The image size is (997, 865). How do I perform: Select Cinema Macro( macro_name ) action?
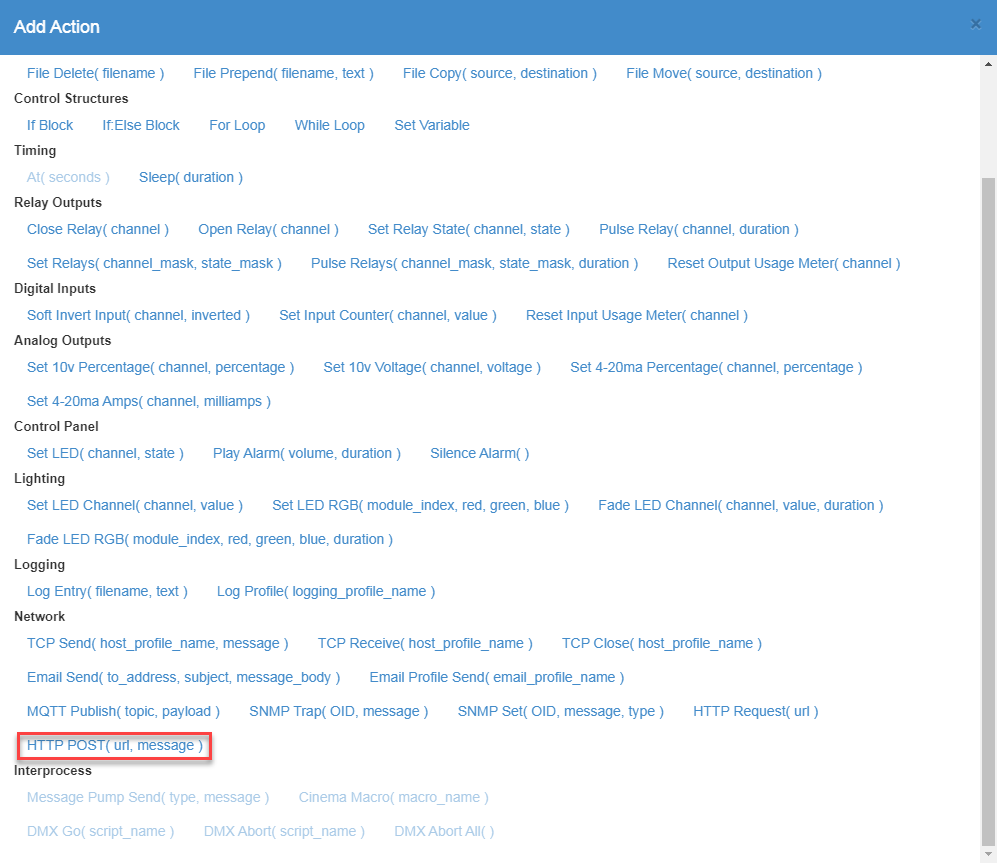pos(394,798)
